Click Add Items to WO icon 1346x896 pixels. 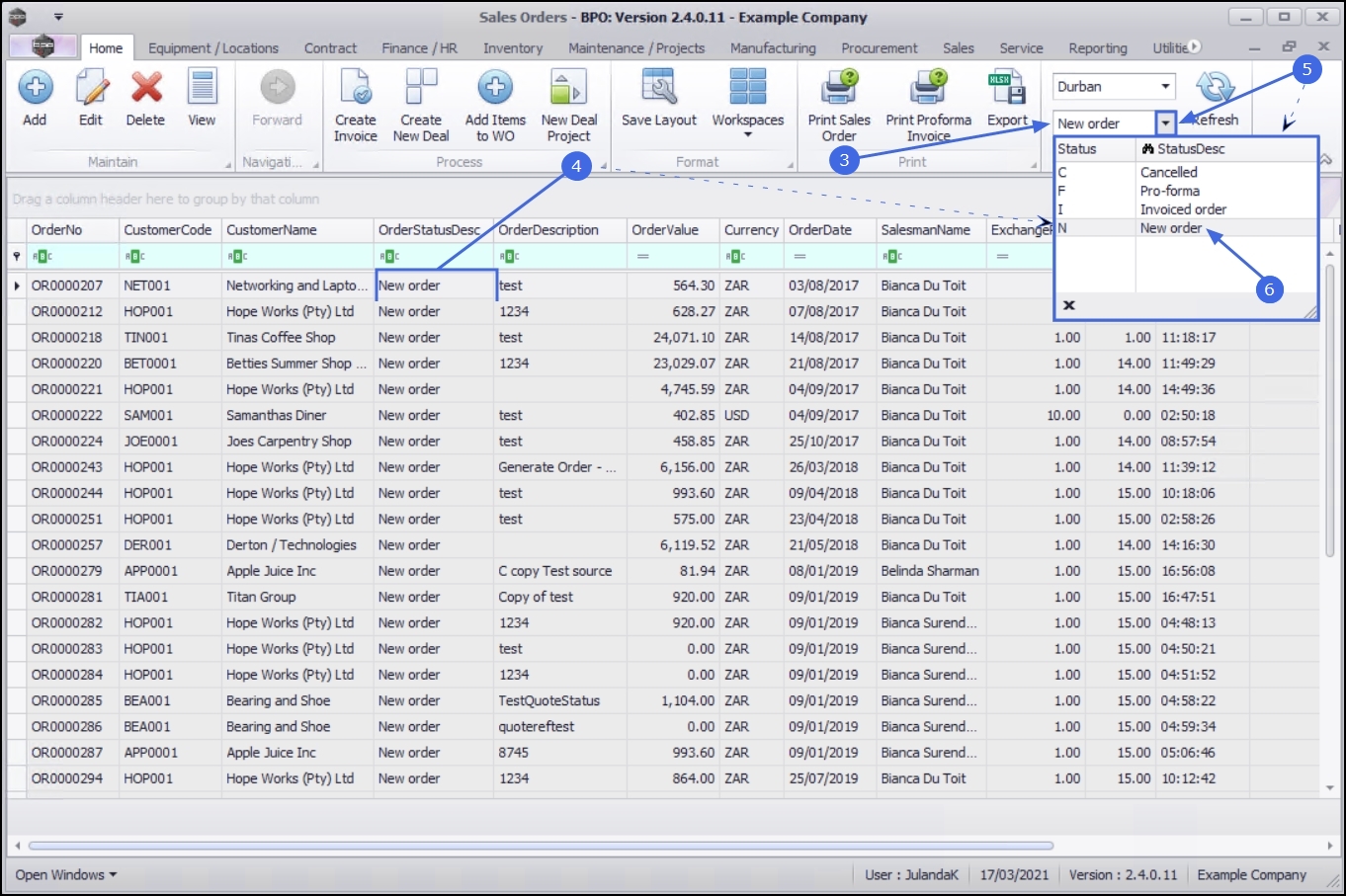coord(495,88)
